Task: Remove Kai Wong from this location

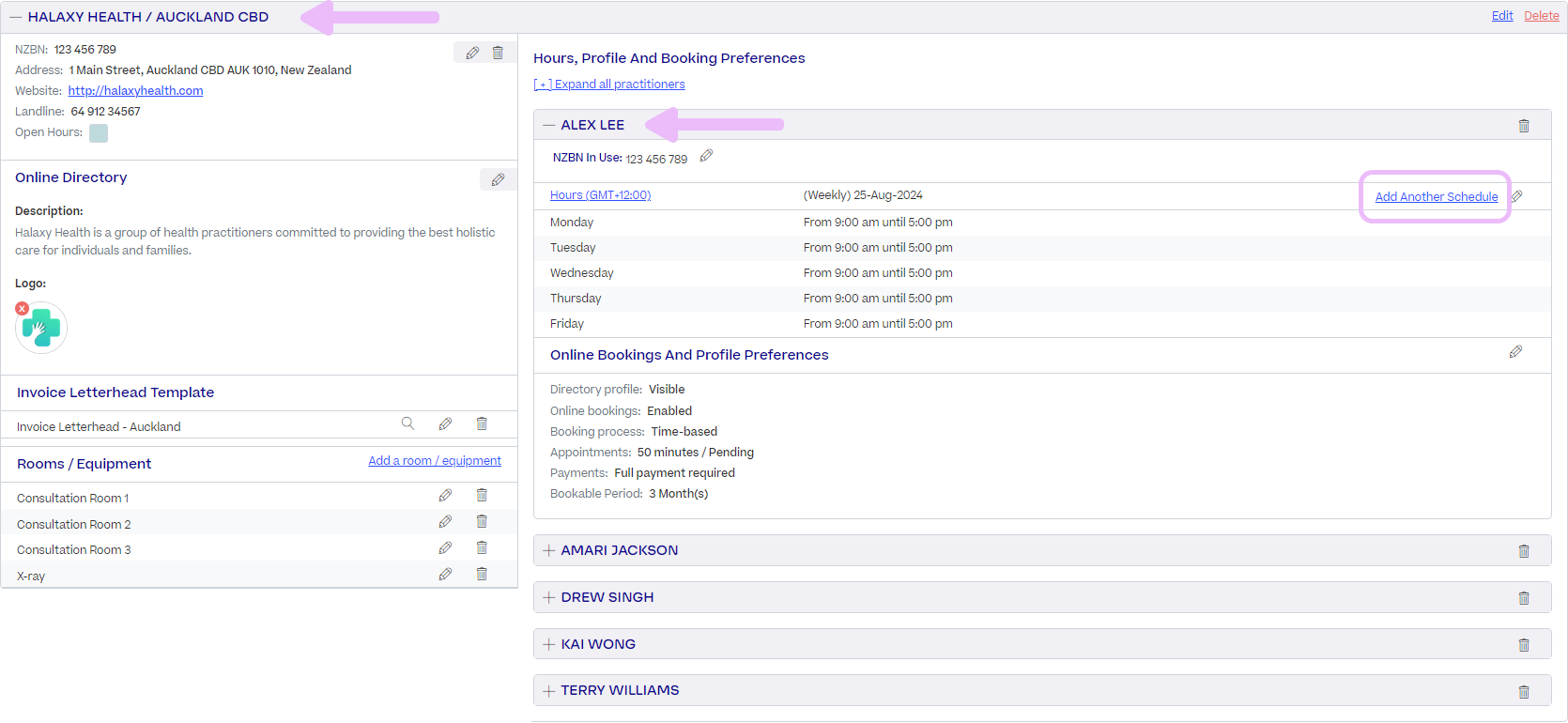Action: (1524, 645)
